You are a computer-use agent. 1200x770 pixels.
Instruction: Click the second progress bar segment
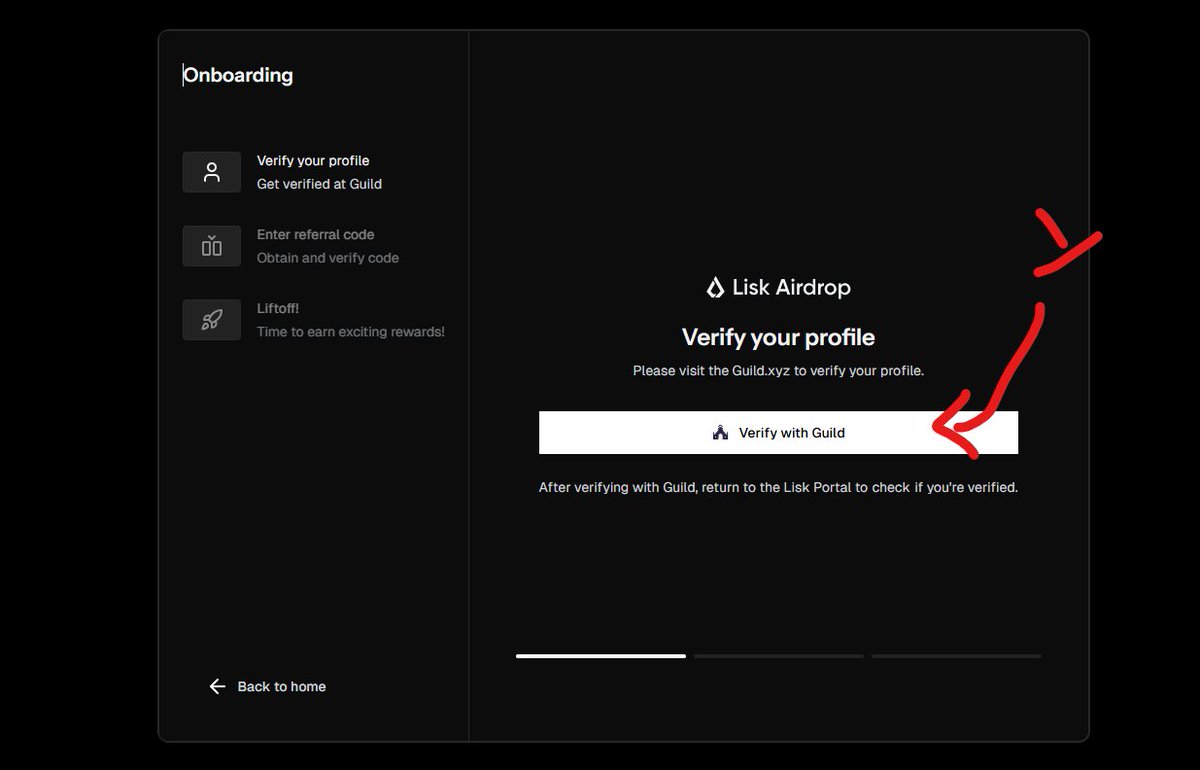778,656
